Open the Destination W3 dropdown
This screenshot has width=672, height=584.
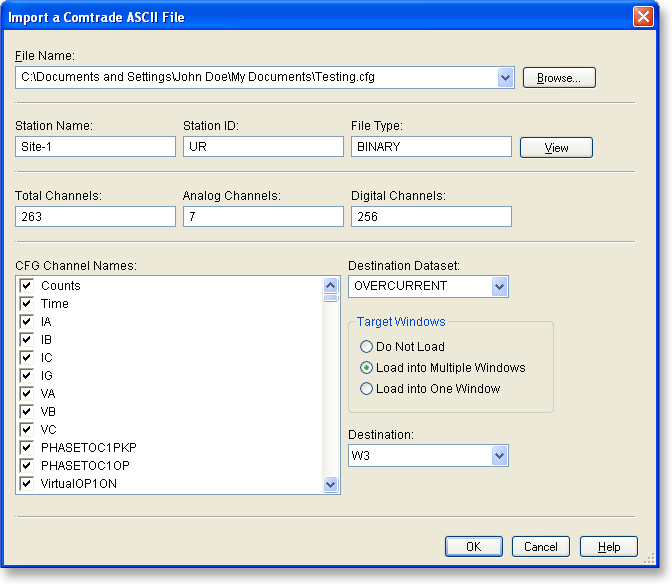[x=499, y=455]
